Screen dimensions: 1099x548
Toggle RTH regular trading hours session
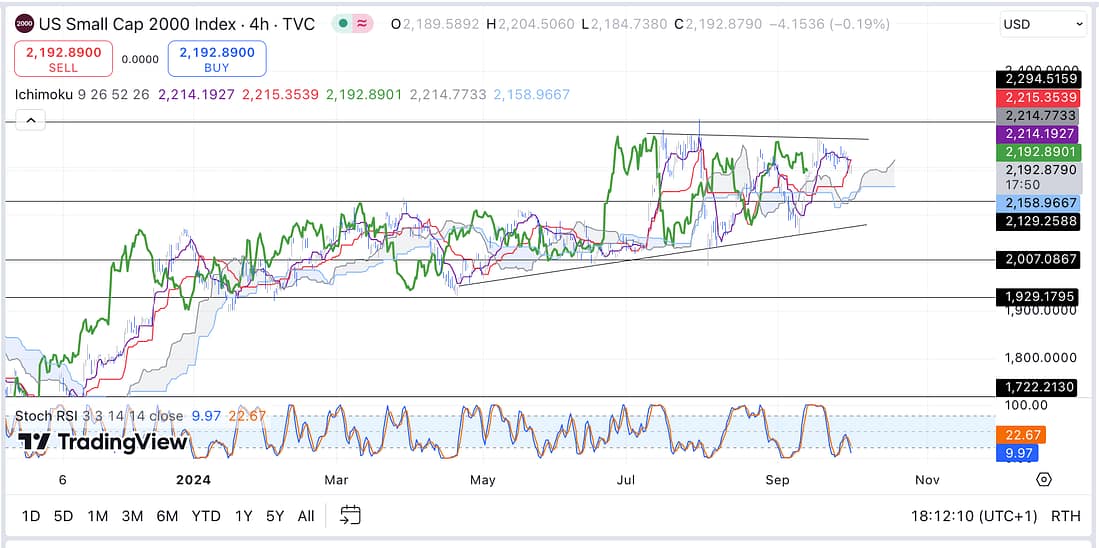coord(1065,516)
